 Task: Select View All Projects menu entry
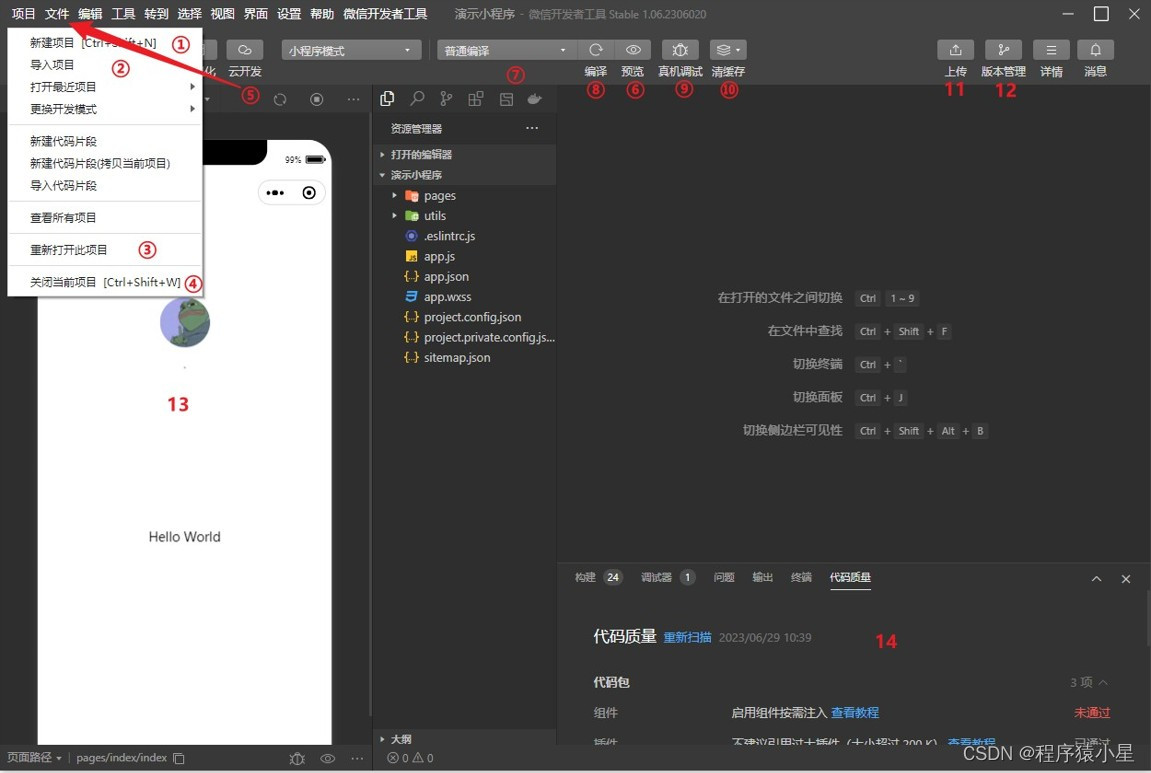coord(104,218)
